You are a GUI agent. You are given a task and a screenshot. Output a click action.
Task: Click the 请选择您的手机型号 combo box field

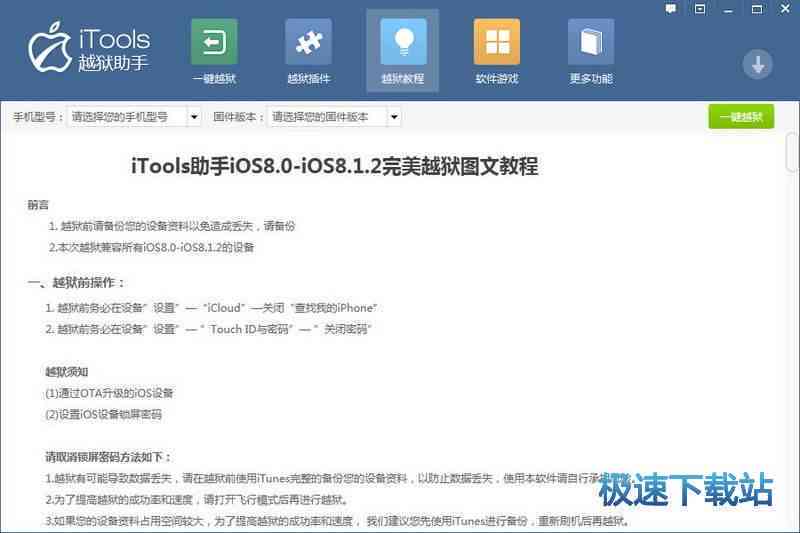[134, 117]
